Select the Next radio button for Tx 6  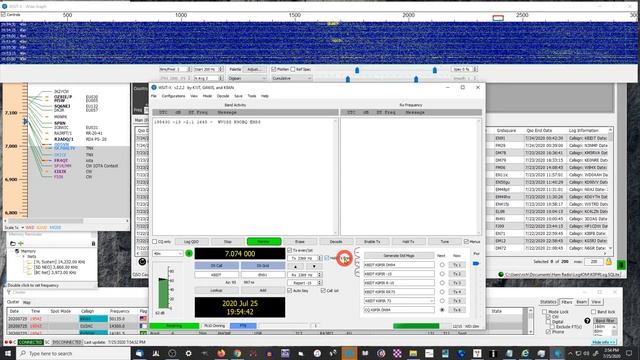tap(442, 310)
